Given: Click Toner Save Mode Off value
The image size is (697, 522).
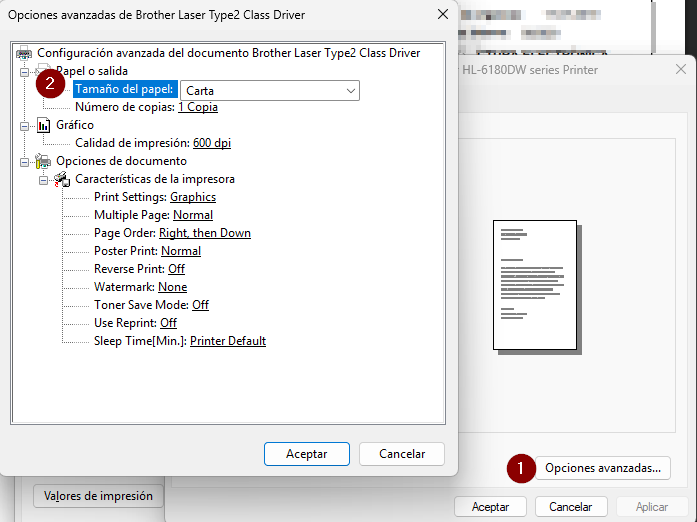Looking at the screenshot, I should [x=200, y=305].
